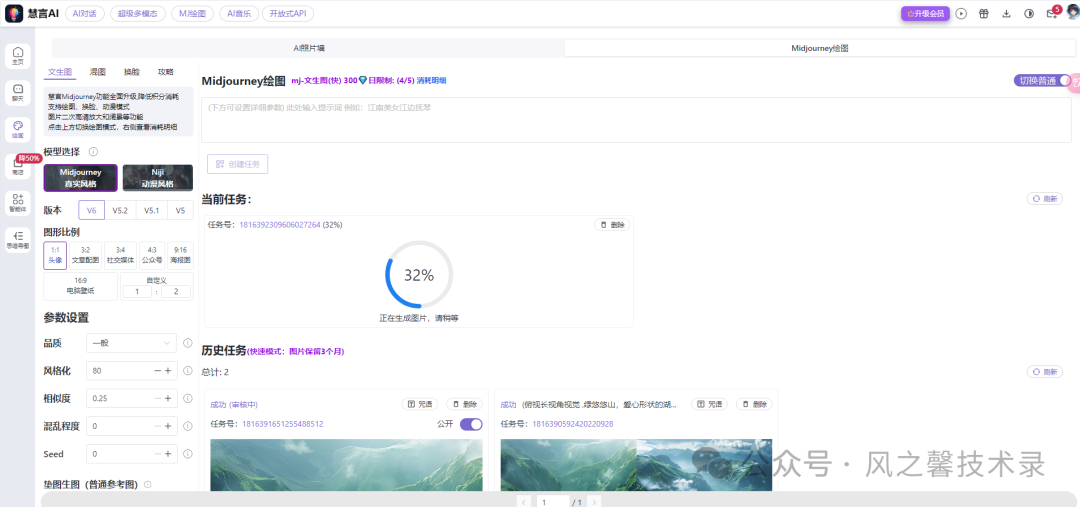
Task: Choose version V5.1
Action: (150, 211)
